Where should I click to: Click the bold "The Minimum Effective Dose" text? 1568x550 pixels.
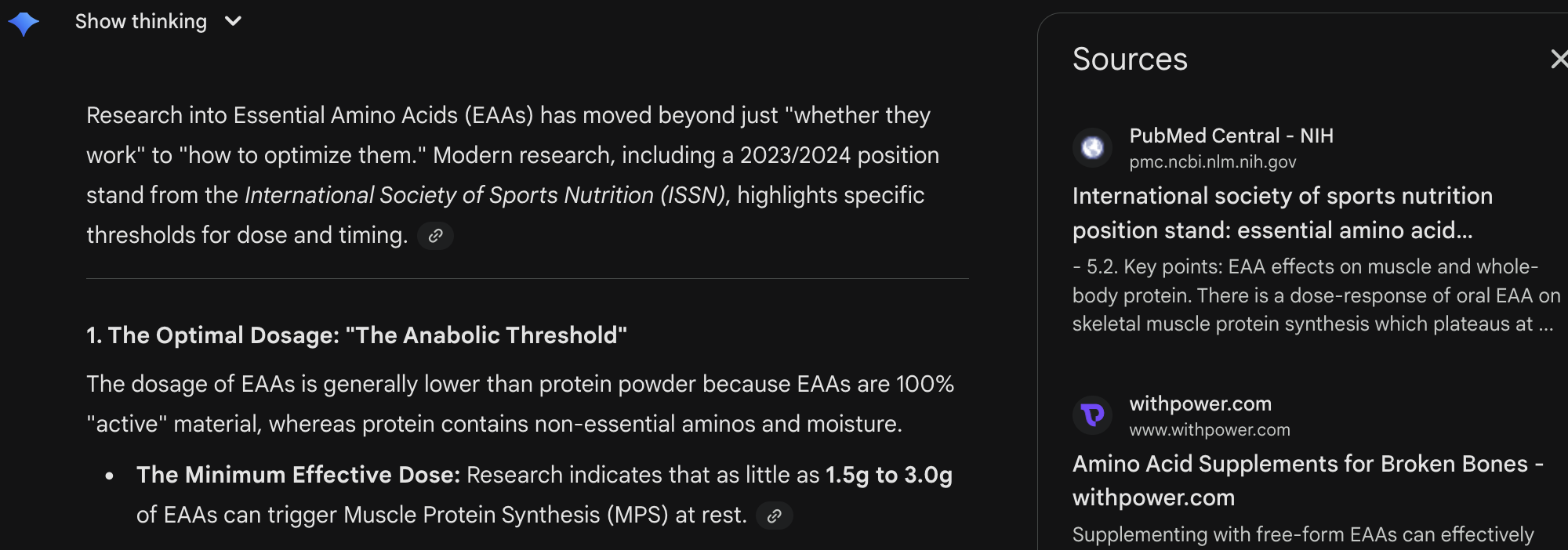point(298,475)
